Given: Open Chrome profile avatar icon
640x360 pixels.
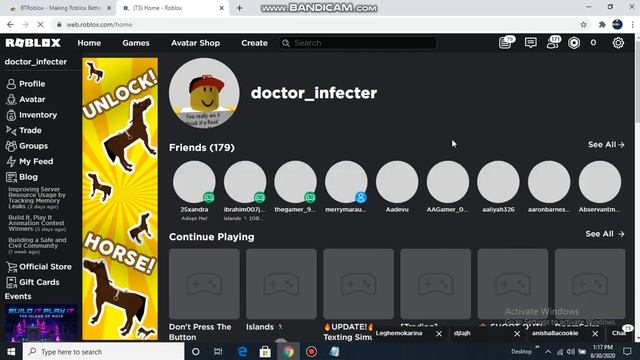Looking at the screenshot, I should pos(618,24).
